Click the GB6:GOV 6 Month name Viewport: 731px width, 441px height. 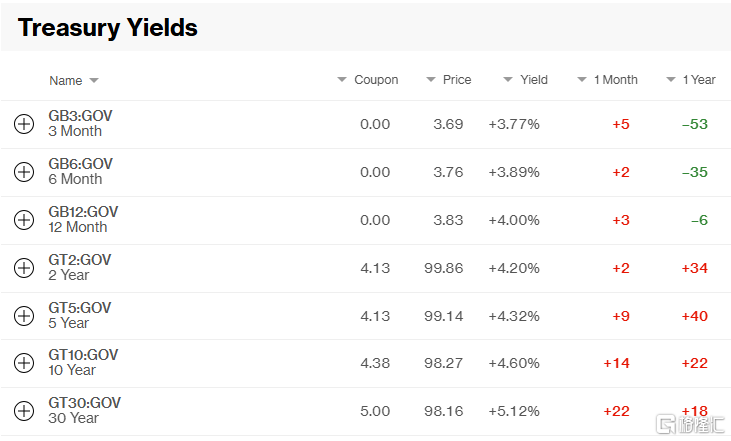pos(80,171)
